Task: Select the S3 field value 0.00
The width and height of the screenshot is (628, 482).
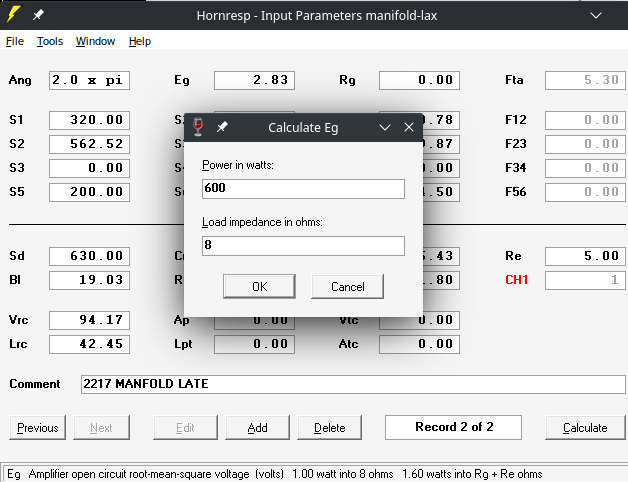Action: 89,168
